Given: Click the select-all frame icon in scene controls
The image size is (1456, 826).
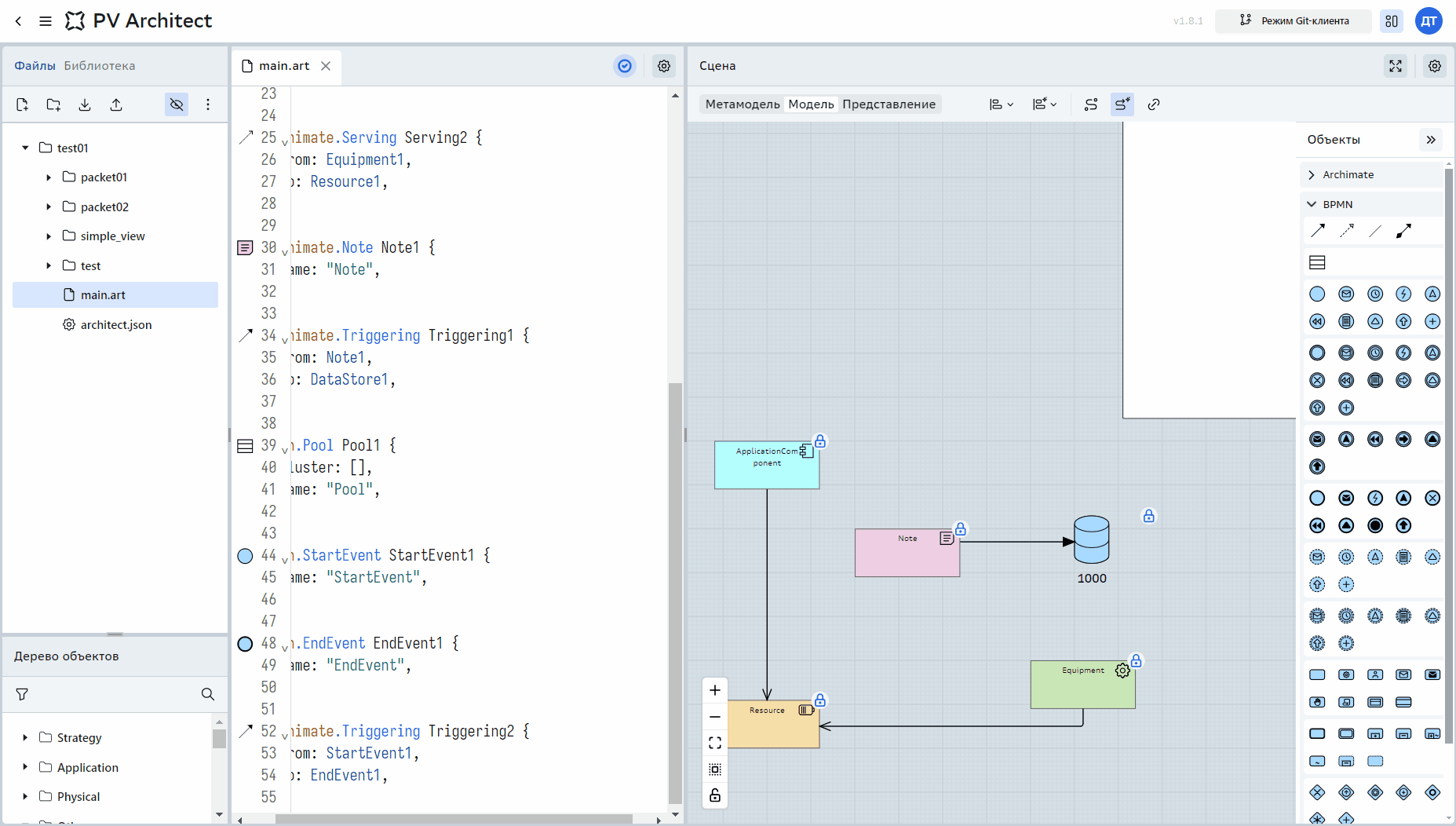Looking at the screenshot, I should (x=715, y=769).
